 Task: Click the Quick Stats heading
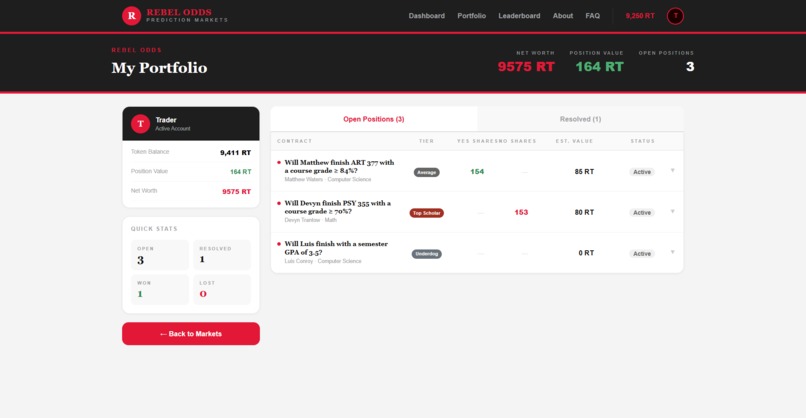click(x=154, y=229)
